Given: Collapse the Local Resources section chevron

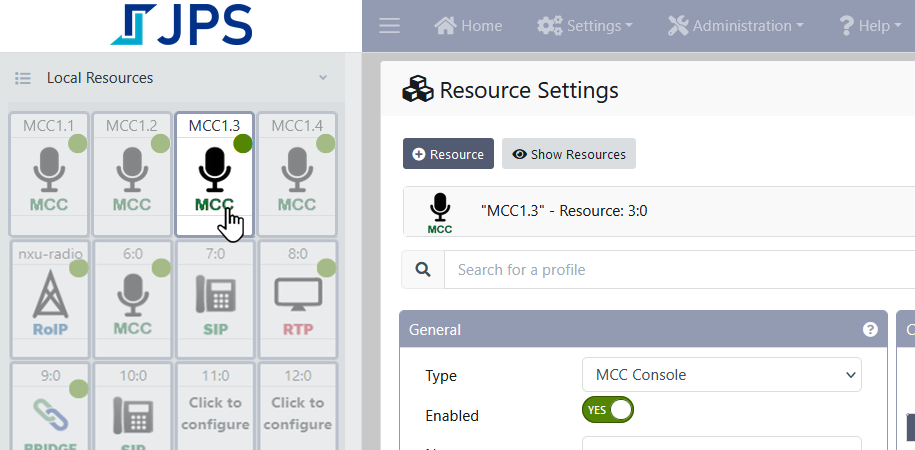Looking at the screenshot, I should coord(322,78).
